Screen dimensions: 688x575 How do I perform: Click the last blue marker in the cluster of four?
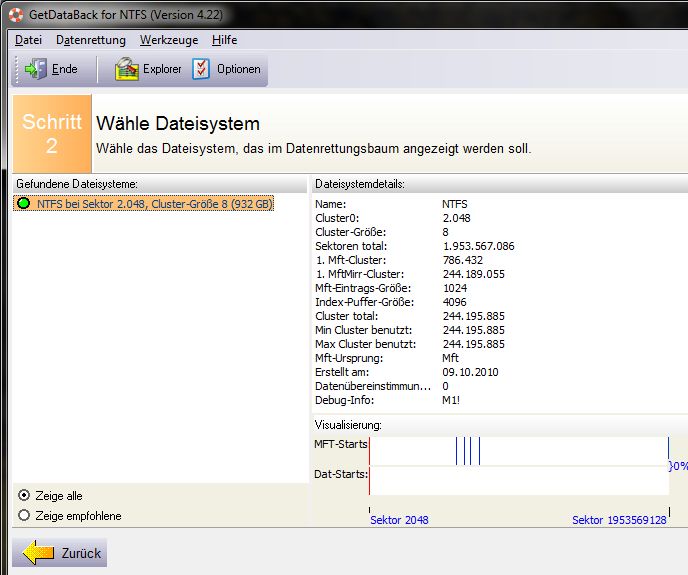tap(480, 451)
